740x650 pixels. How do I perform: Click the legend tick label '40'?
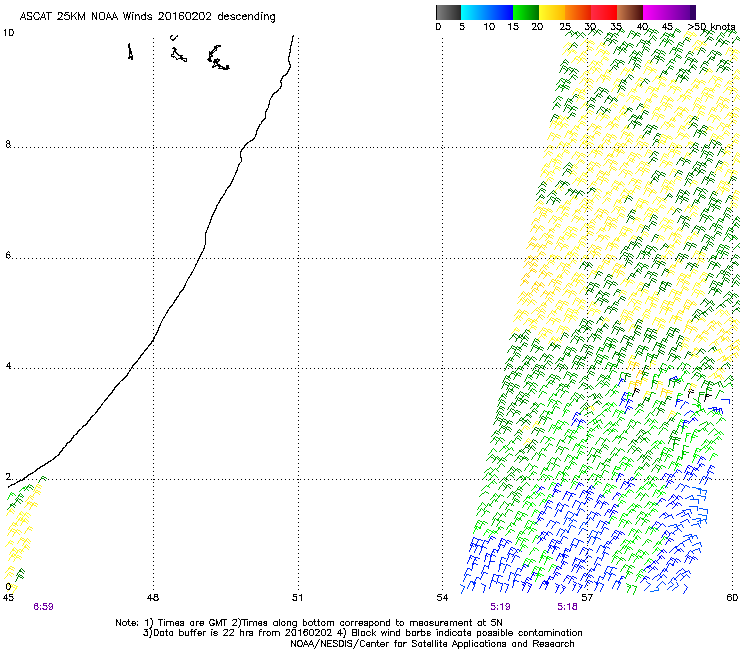point(642,27)
